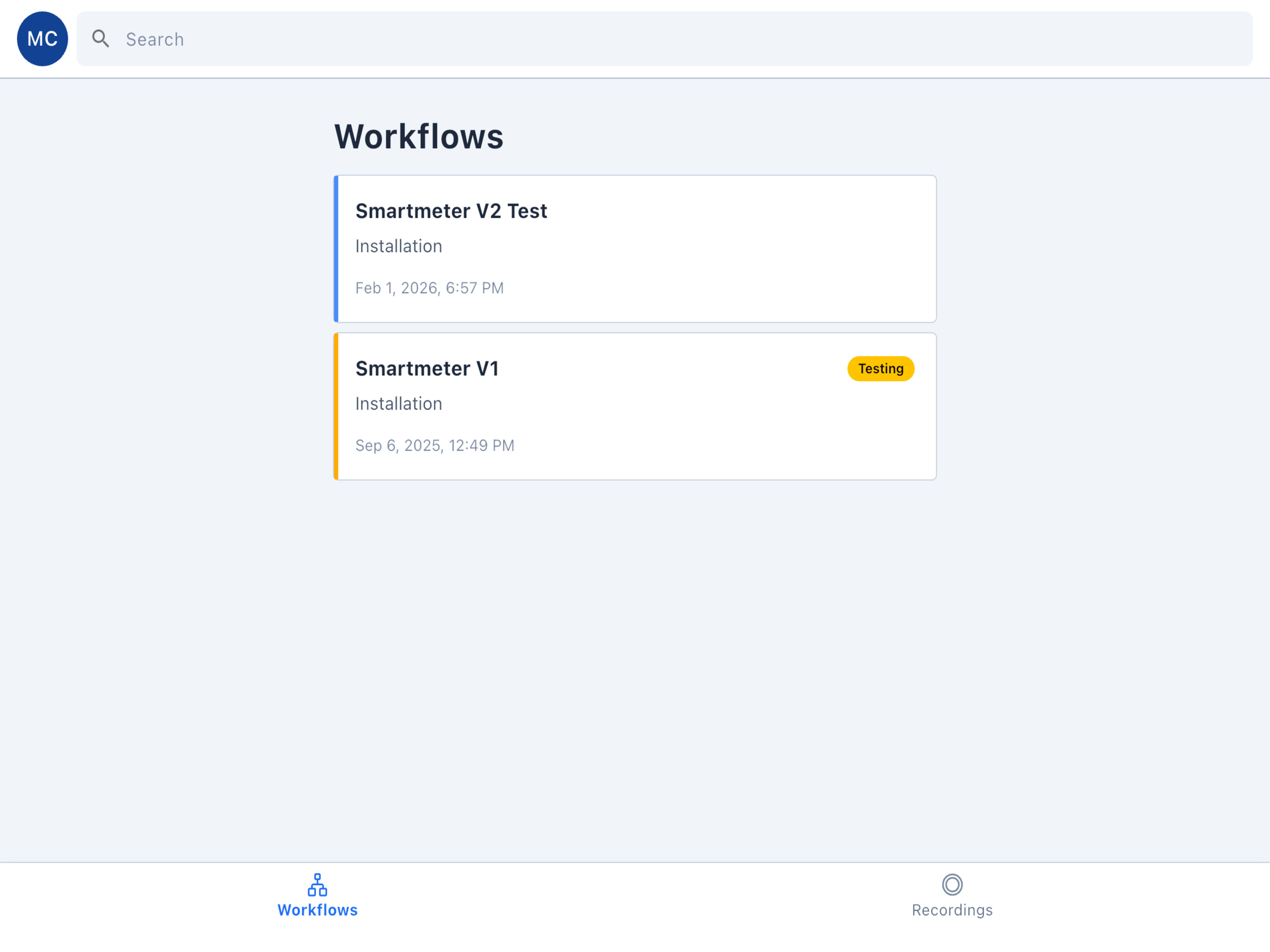
Task: Click the Testing badge on Smartmeter V1
Action: click(881, 369)
